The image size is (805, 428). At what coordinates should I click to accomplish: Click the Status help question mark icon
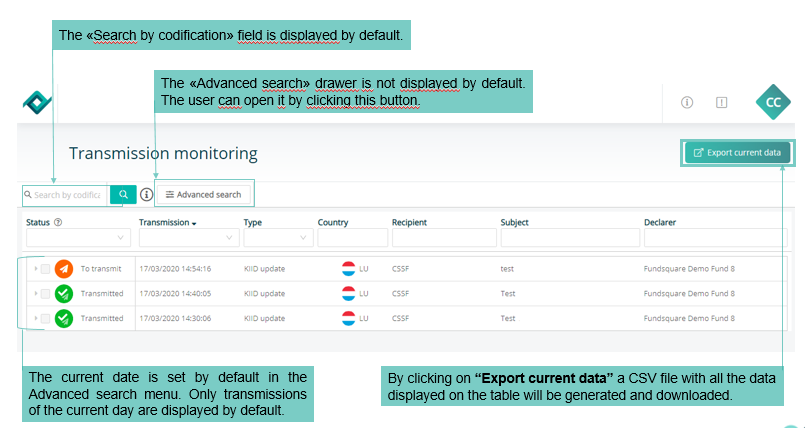[x=58, y=223]
